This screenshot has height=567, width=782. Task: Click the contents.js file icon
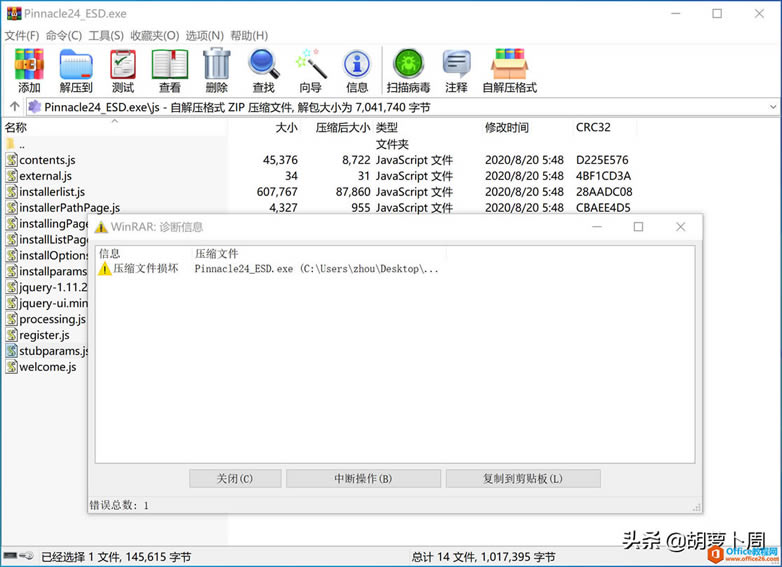[x=11, y=160]
